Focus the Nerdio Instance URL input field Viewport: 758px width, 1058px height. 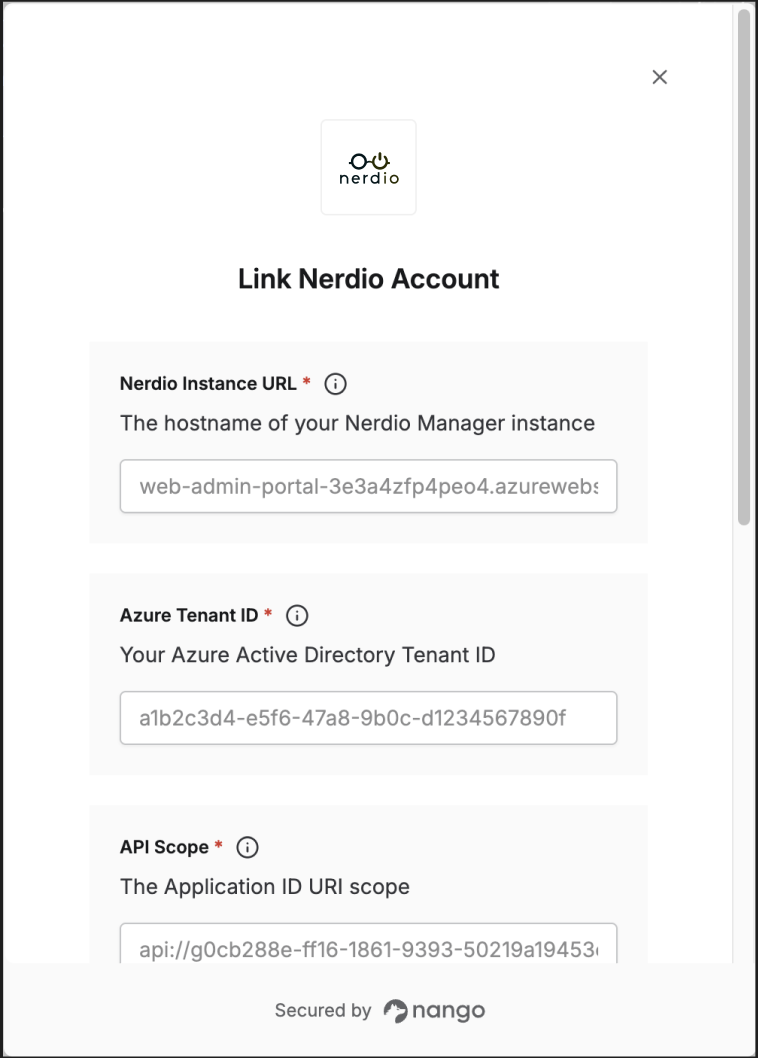(369, 486)
